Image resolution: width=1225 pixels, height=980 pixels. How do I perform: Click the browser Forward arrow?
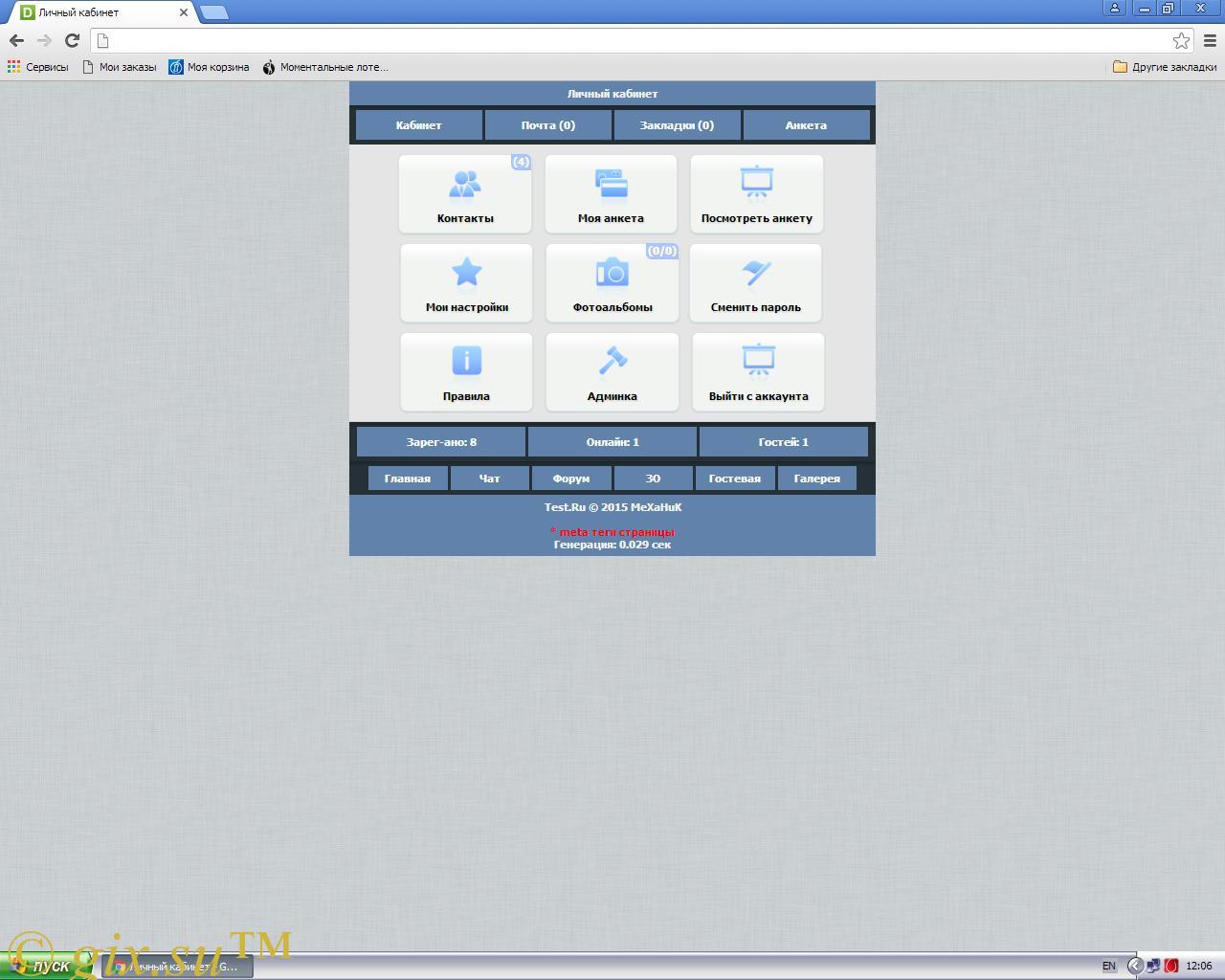point(44,40)
